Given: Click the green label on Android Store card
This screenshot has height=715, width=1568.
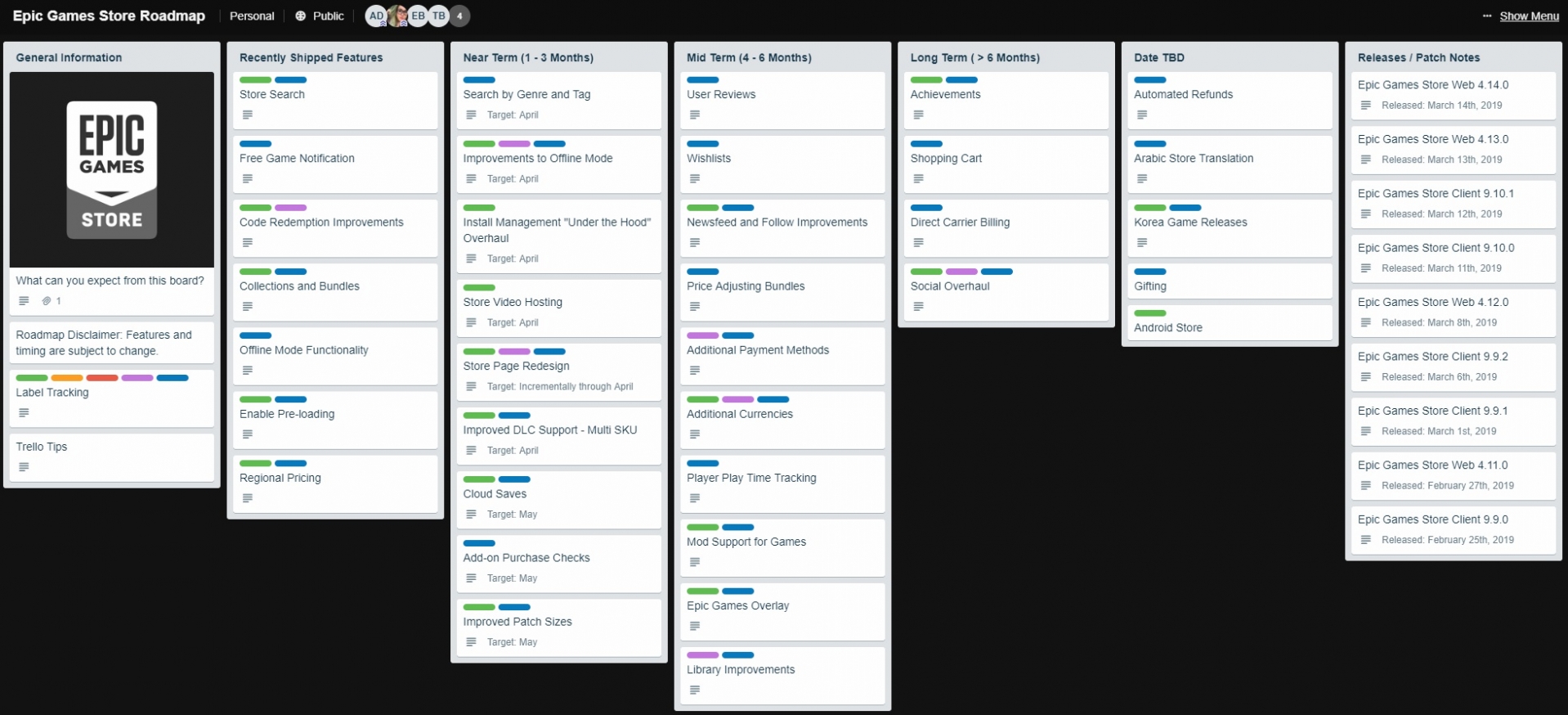Looking at the screenshot, I should pyautogui.click(x=1150, y=313).
